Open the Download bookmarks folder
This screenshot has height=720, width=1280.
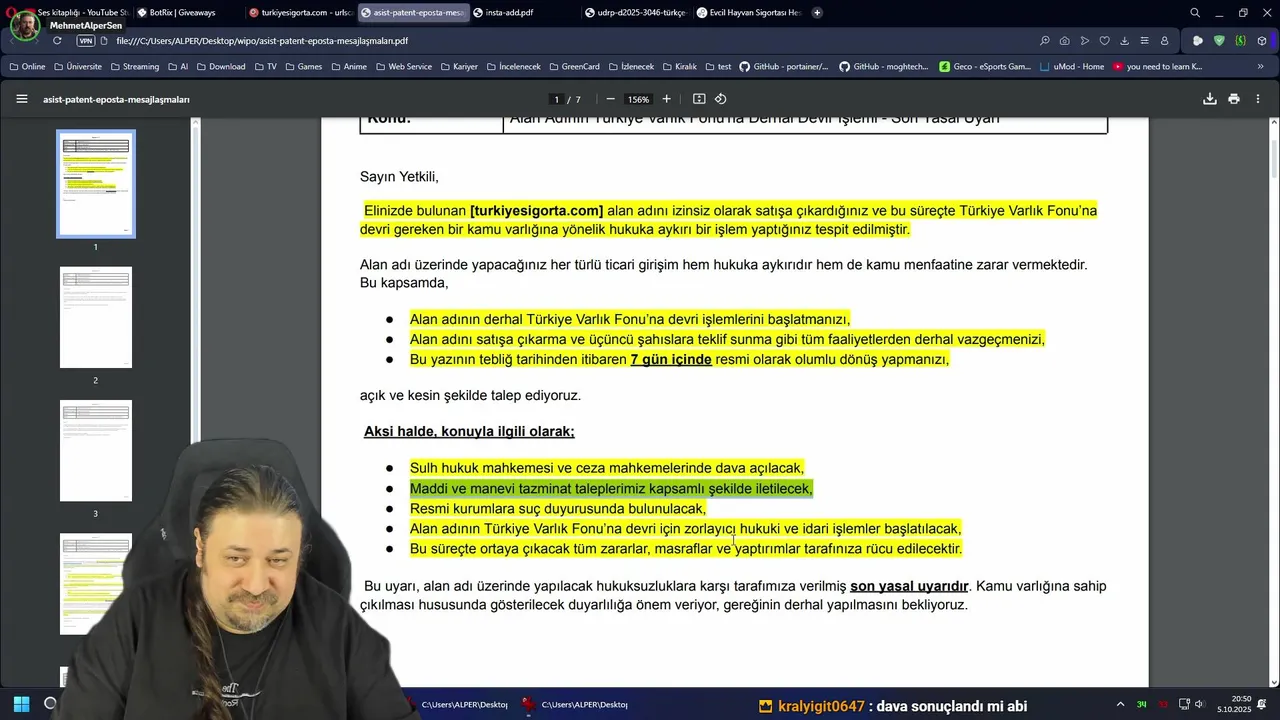tap(221, 67)
